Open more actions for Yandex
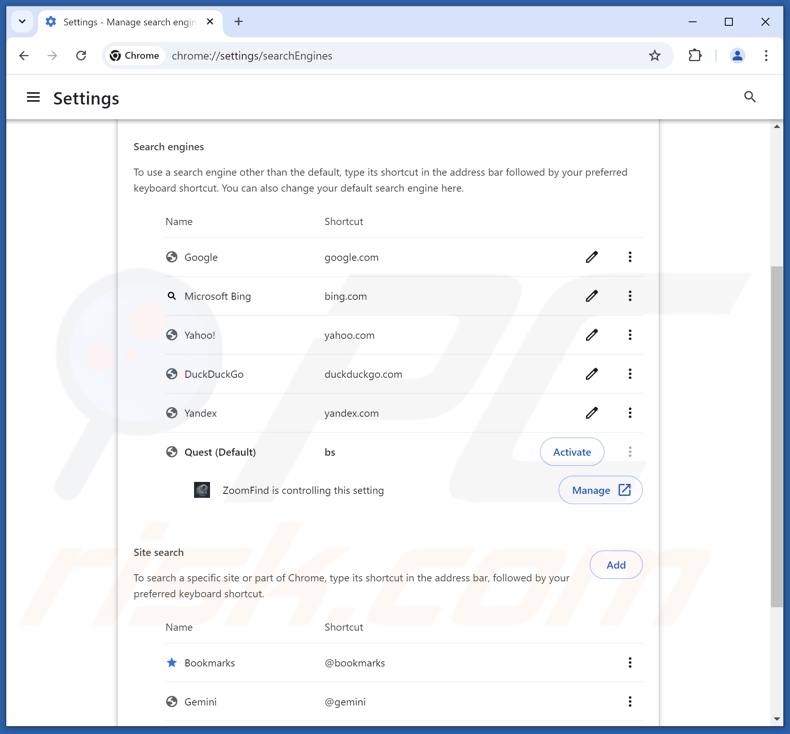This screenshot has height=734, width=790. 630,413
